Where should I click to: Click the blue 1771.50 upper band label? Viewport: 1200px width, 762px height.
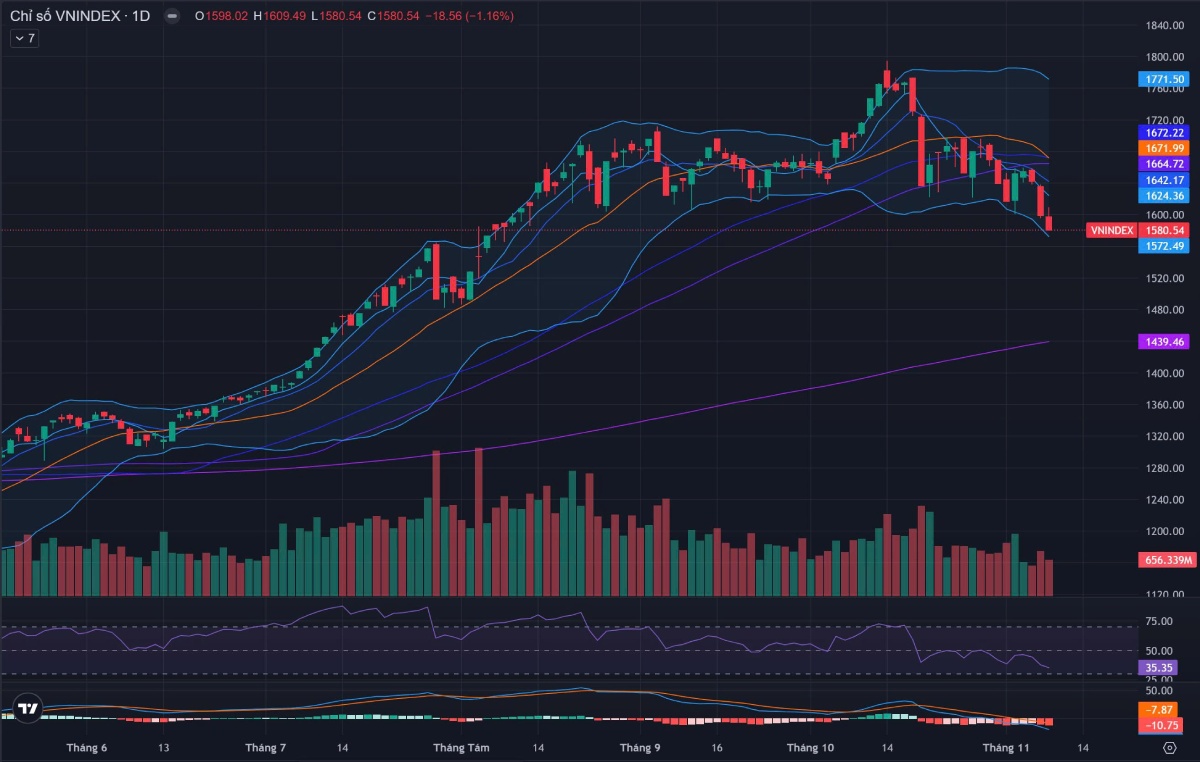click(x=1162, y=79)
